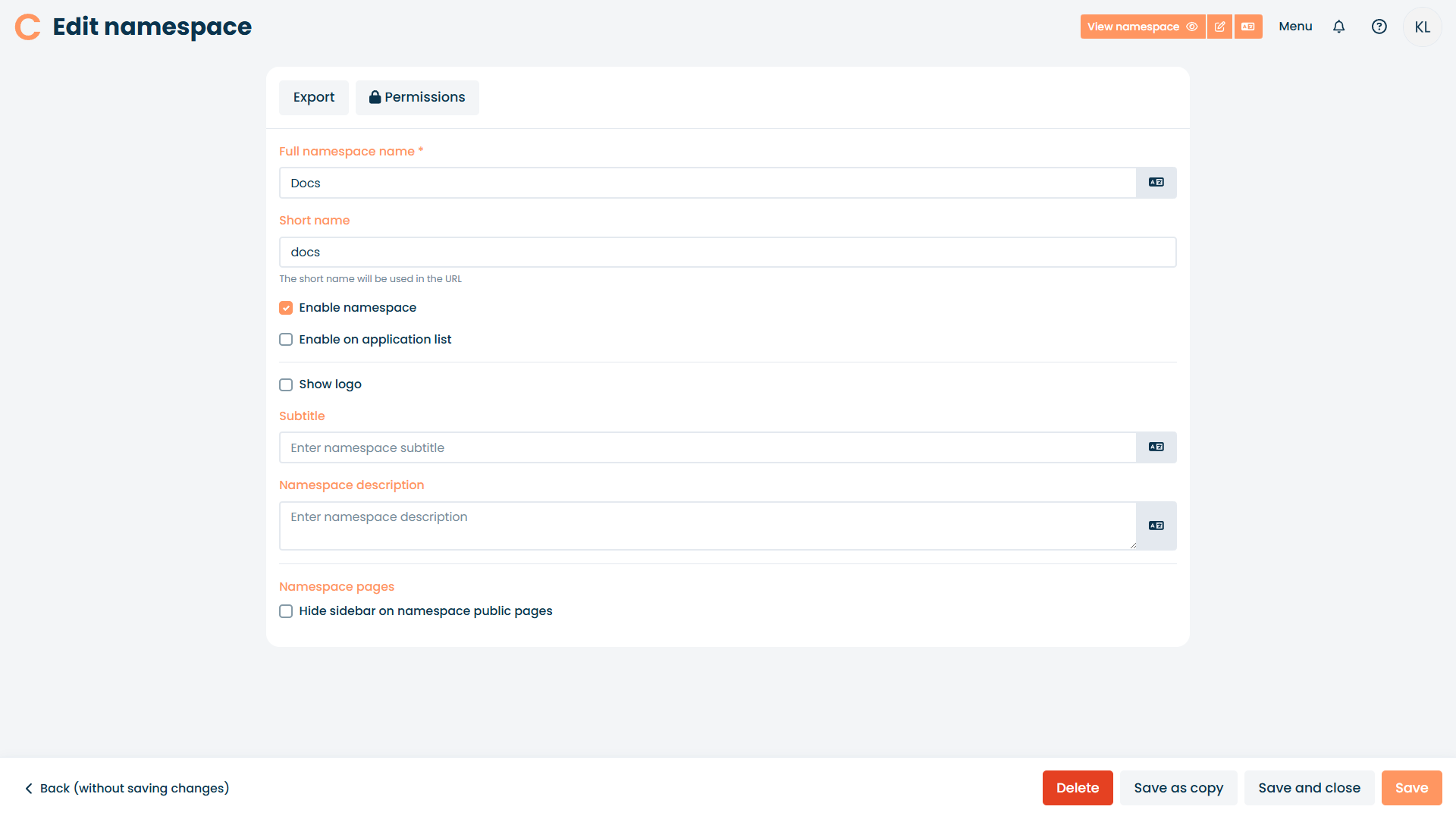Viewport: 1456px width, 819px height.
Task: Open the KL user avatar menu
Action: 1423,27
